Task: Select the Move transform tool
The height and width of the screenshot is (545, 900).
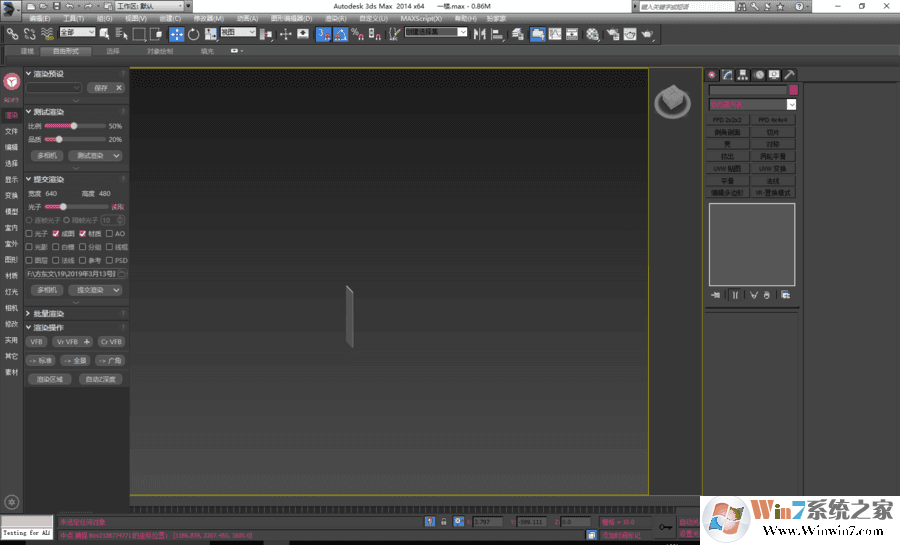Action: [177, 34]
